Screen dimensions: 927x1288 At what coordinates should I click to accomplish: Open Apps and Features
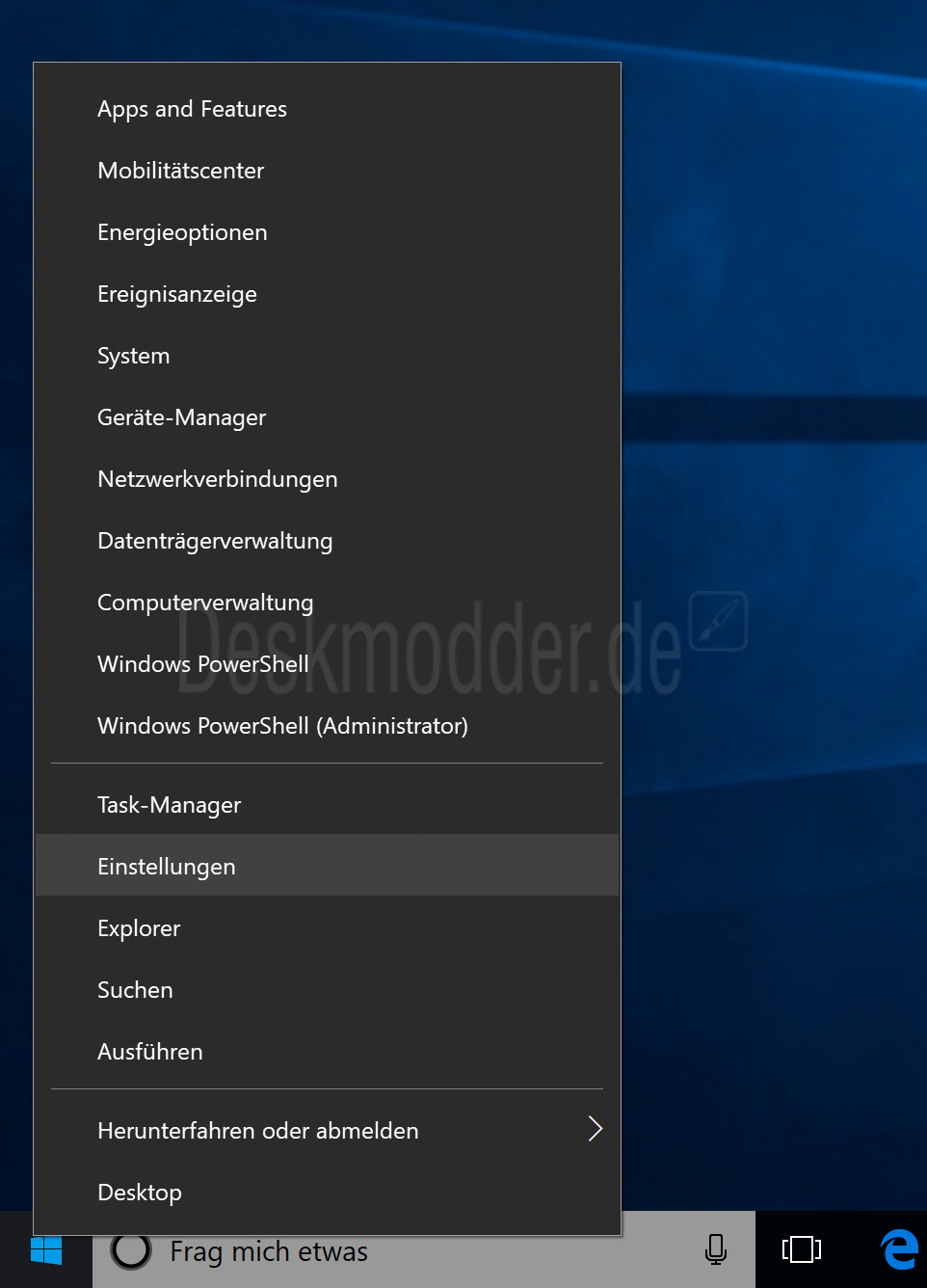(328, 109)
